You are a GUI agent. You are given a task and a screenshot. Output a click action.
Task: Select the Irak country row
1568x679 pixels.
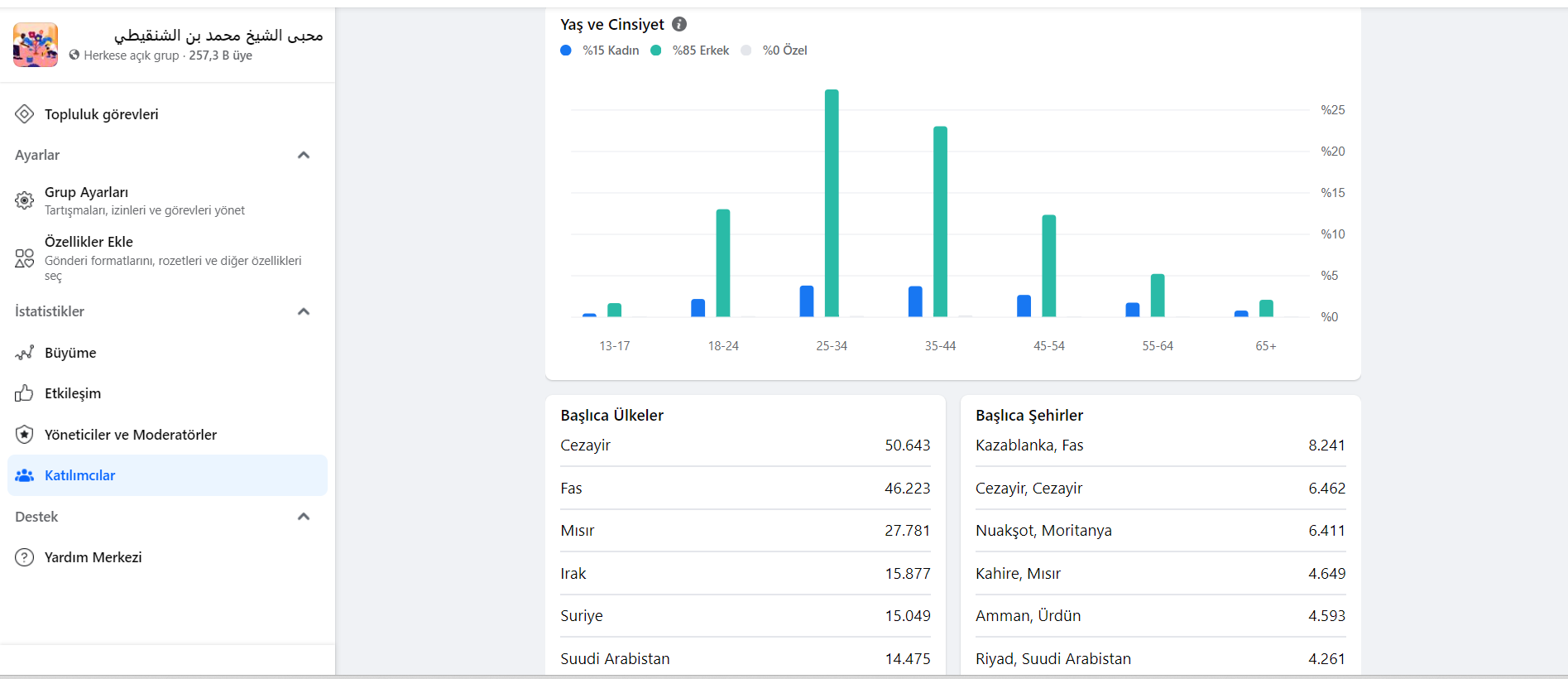click(x=746, y=574)
